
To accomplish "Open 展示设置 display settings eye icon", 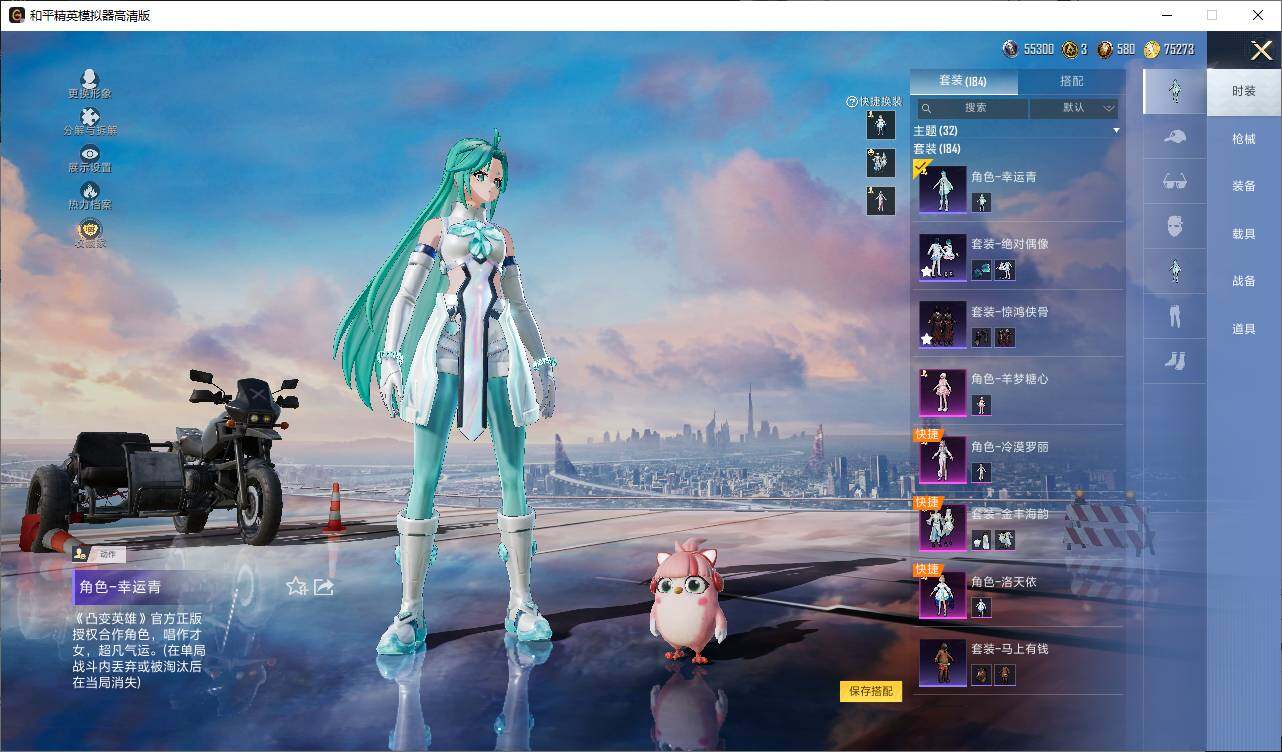I will [x=90, y=153].
